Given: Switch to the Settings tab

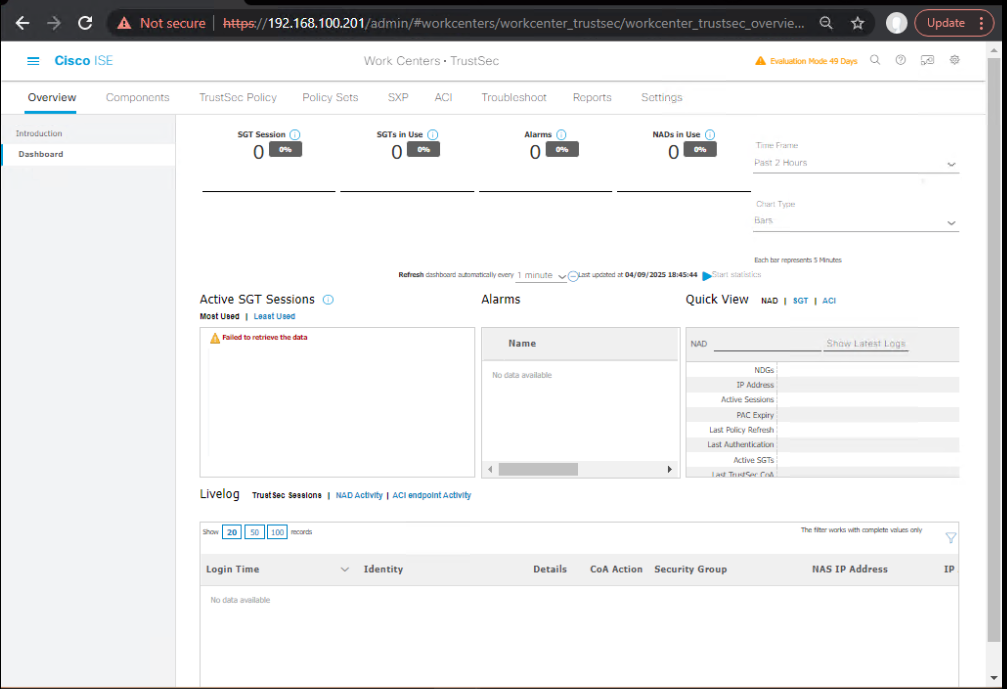Looking at the screenshot, I should (x=661, y=98).
